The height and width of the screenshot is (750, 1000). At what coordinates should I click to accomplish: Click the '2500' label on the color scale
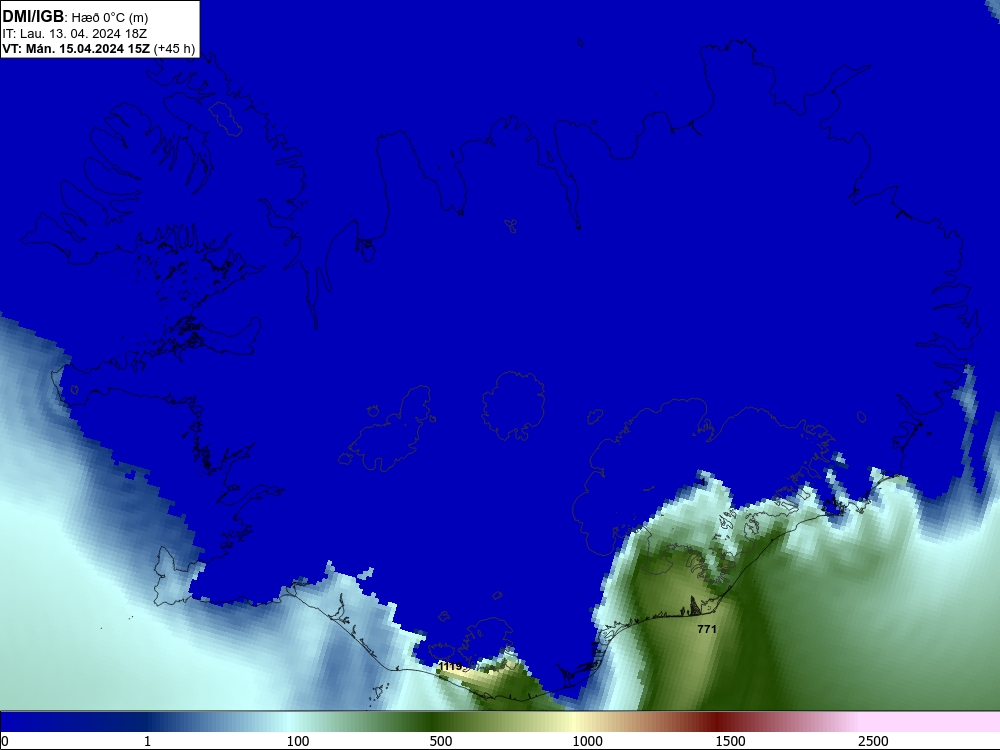pyautogui.click(x=872, y=741)
